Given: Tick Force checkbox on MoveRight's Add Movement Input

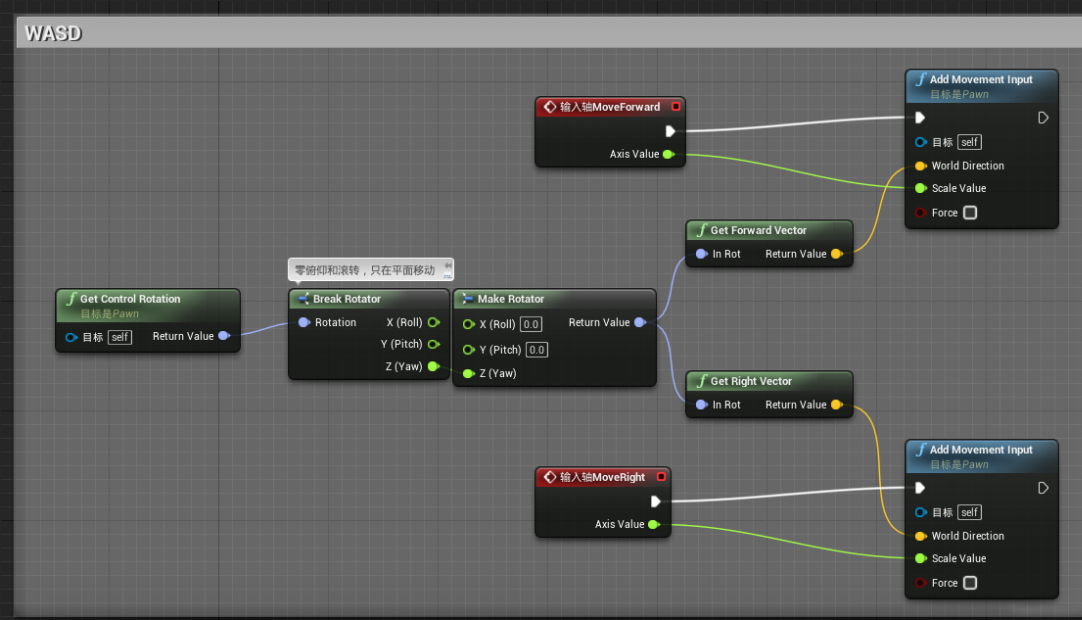Looking at the screenshot, I should point(970,583).
